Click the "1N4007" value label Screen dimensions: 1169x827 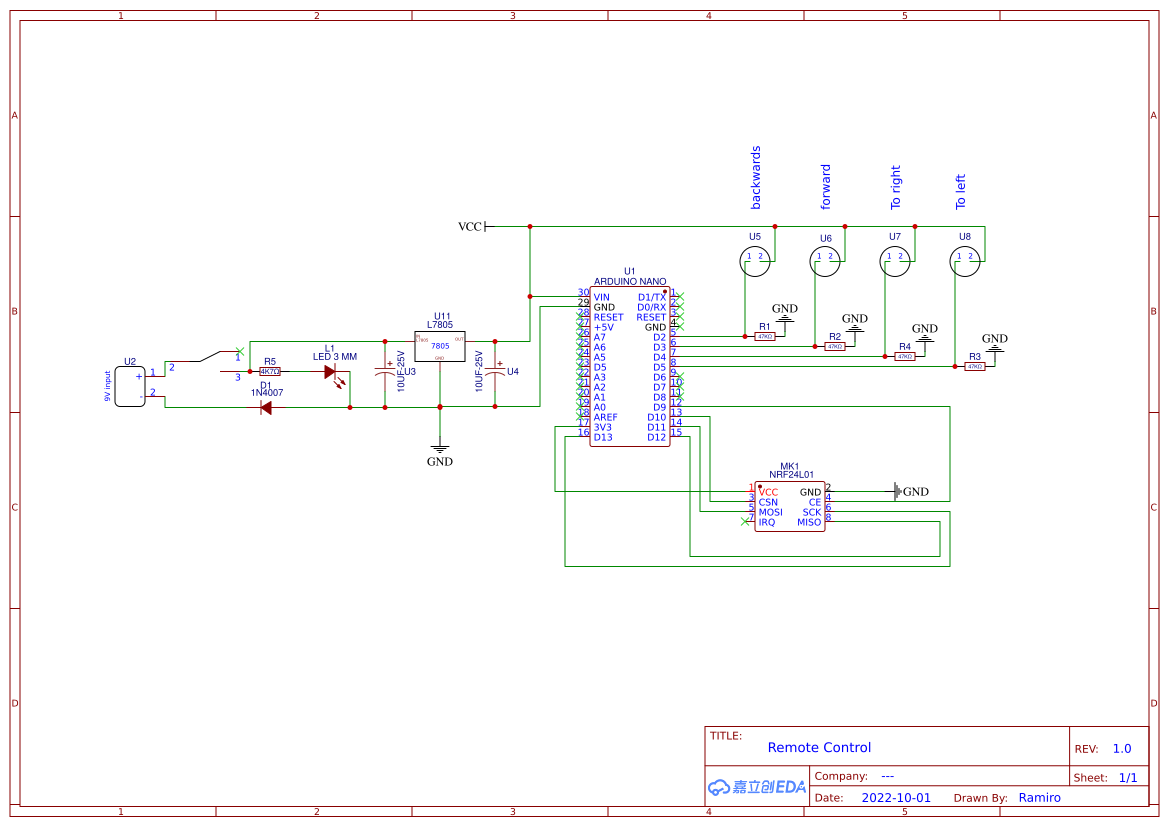pyautogui.click(x=267, y=393)
